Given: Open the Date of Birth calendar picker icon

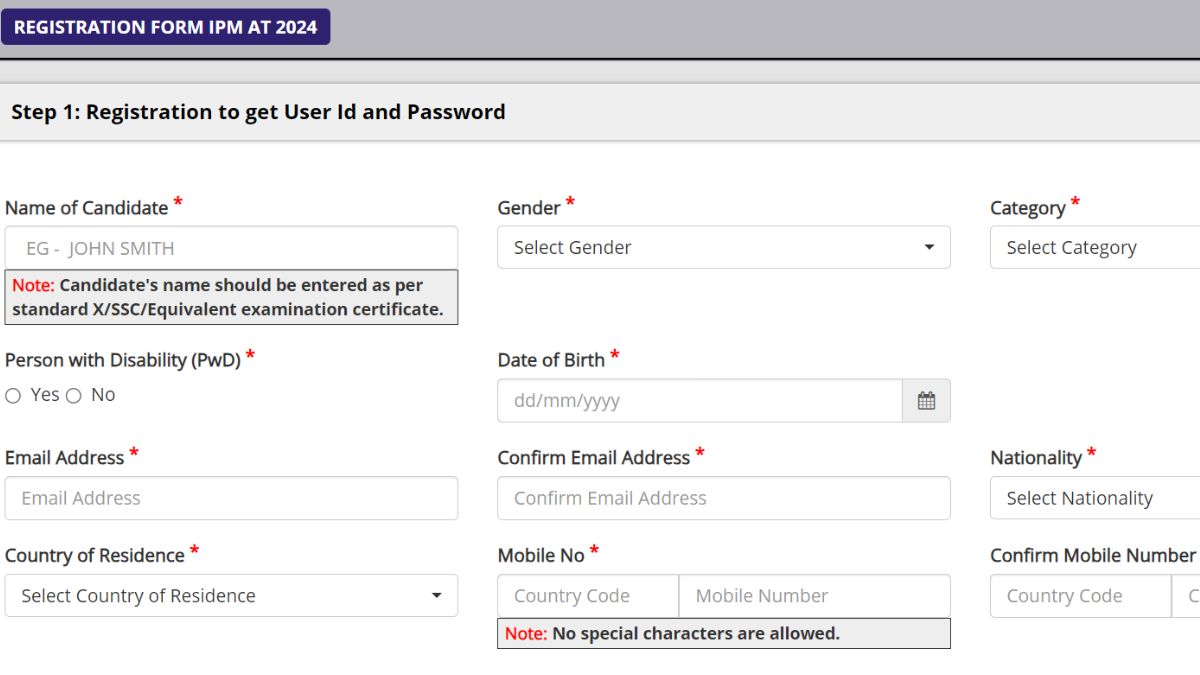Looking at the screenshot, I should tap(926, 400).
